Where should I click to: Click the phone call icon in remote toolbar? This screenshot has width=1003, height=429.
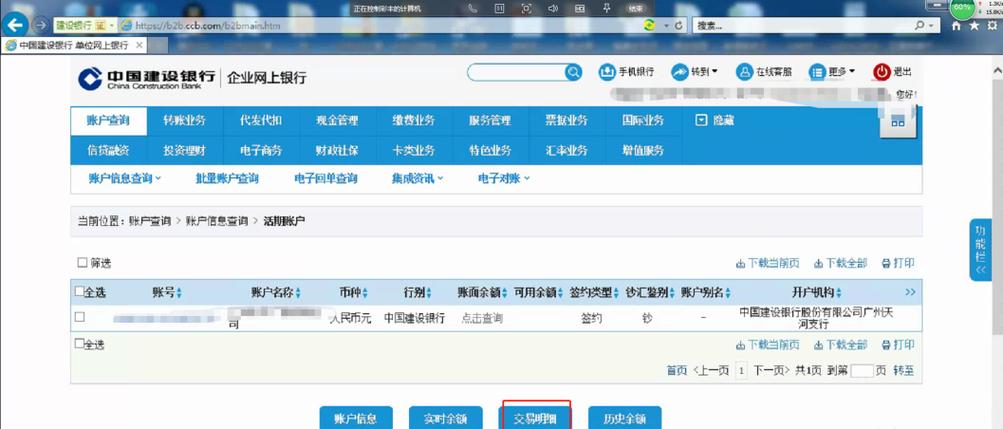473,8
